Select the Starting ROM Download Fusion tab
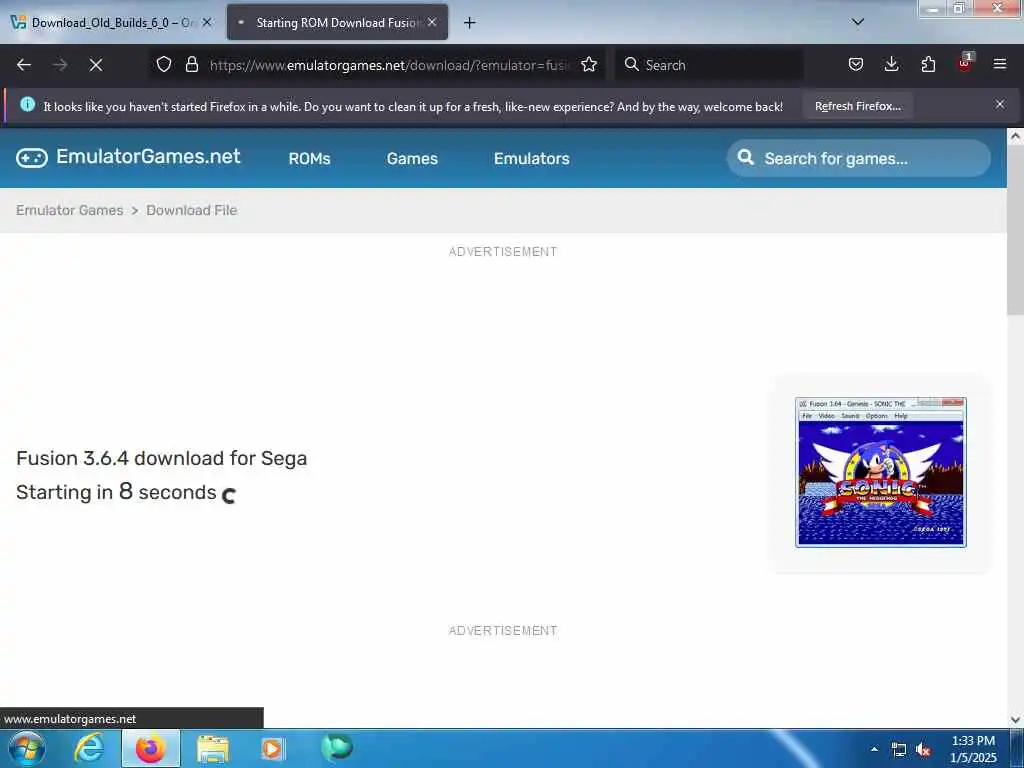 pyautogui.click(x=337, y=22)
